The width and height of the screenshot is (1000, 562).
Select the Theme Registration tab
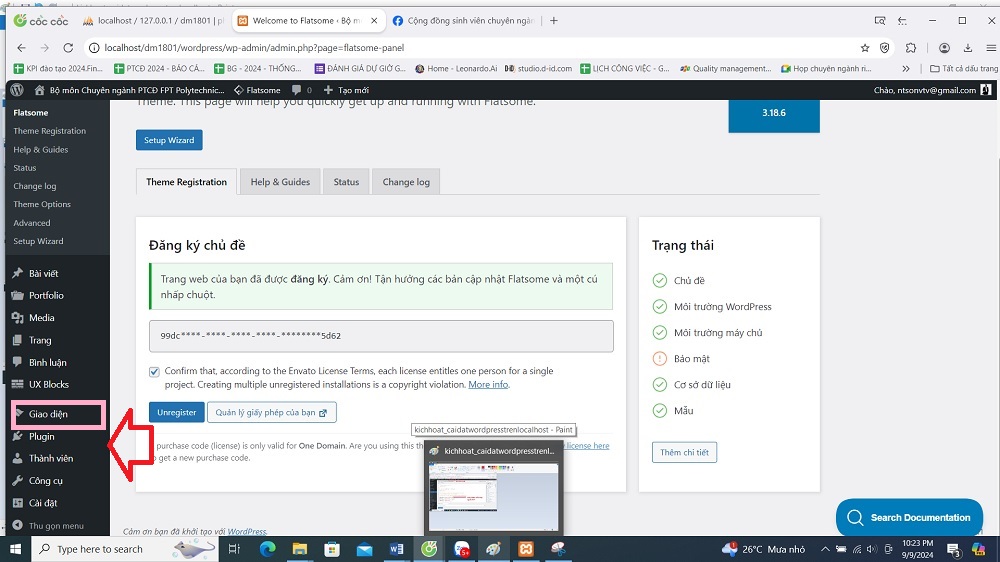[x=186, y=182]
